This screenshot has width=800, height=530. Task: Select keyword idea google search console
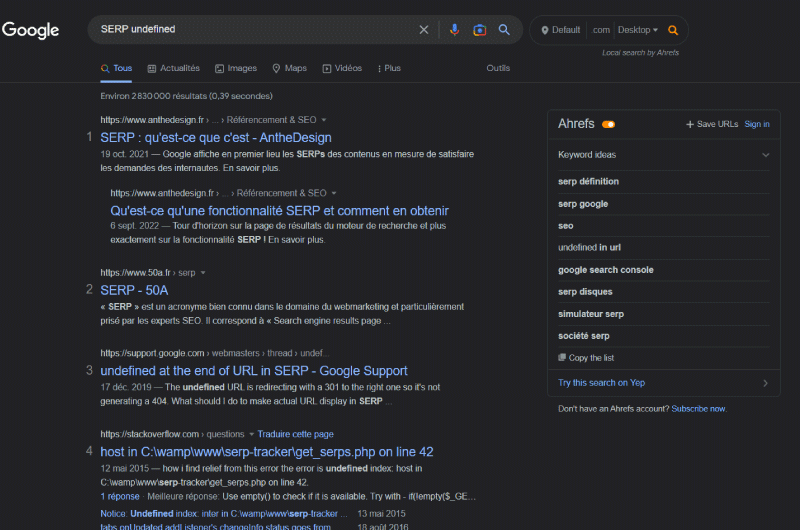point(606,270)
